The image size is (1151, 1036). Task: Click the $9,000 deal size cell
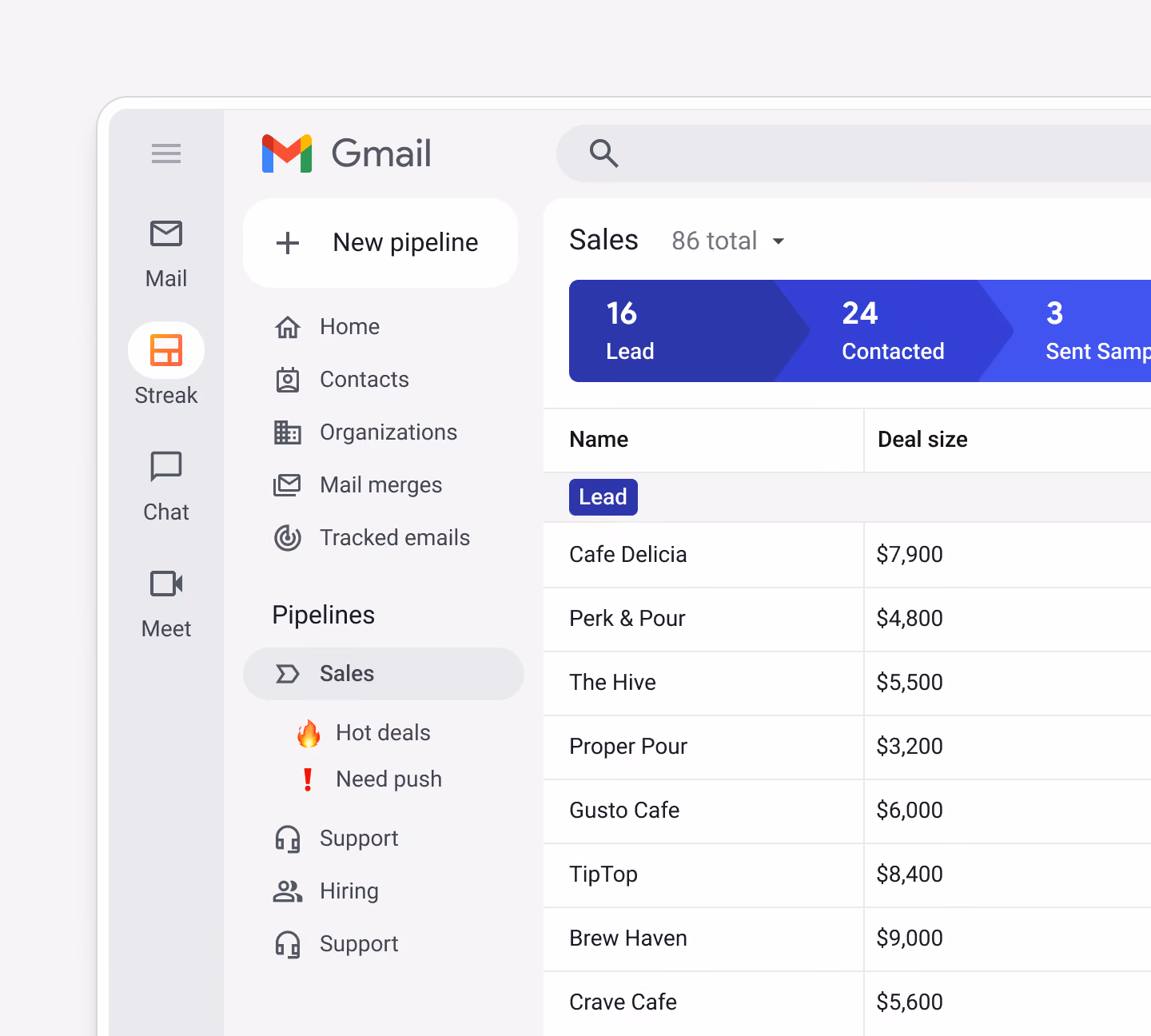[x=1008, y=938]
